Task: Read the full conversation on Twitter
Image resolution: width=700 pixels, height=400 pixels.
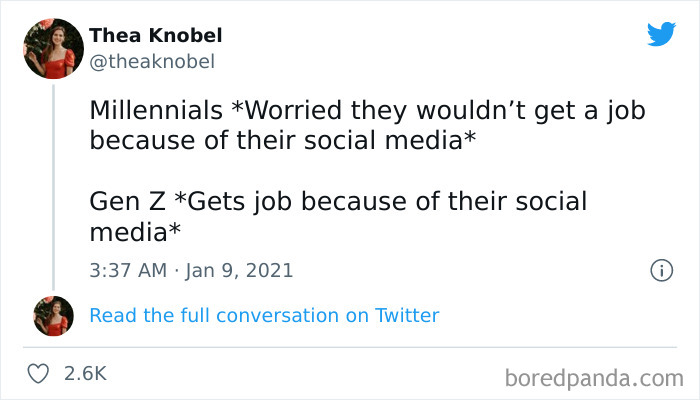Action: coord(264,315)
